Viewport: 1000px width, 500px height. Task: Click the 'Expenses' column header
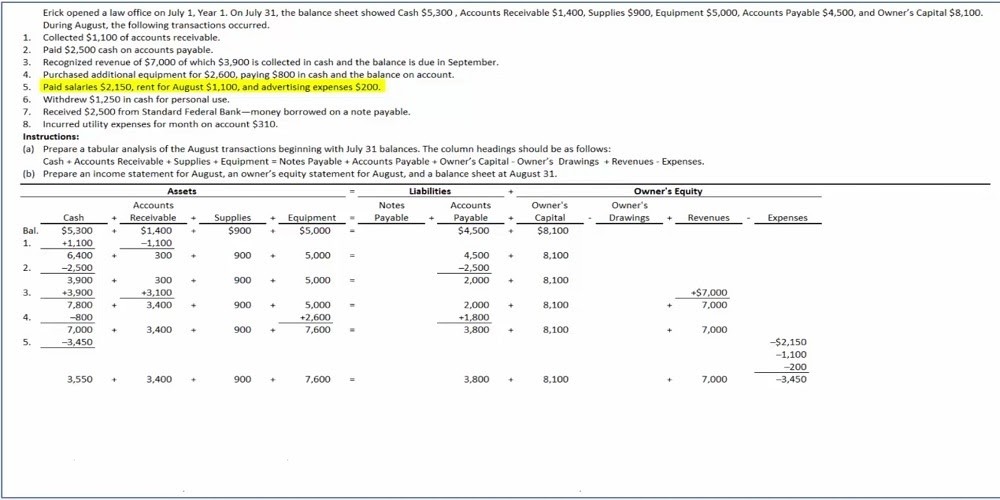[787, 217]
